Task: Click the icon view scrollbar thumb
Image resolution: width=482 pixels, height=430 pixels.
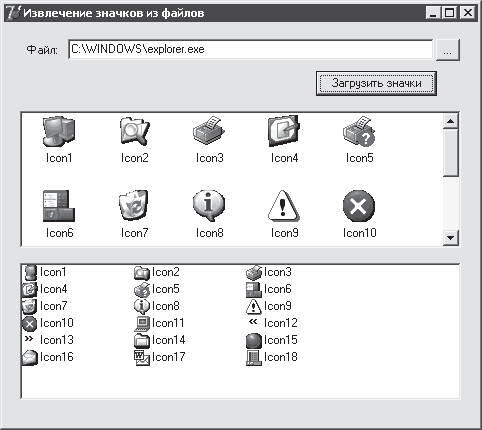Action: click(451, 153)
